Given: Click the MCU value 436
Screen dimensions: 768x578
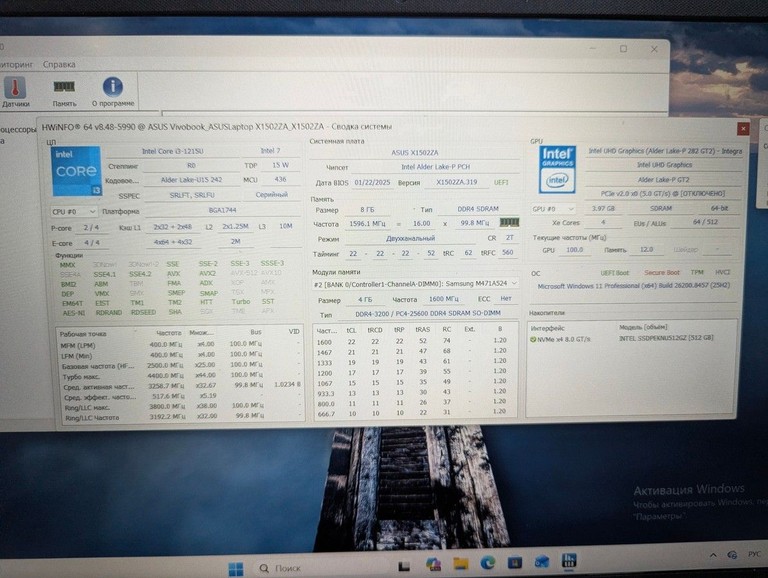Looking at the screenshot, I should (x=280, y=179).
